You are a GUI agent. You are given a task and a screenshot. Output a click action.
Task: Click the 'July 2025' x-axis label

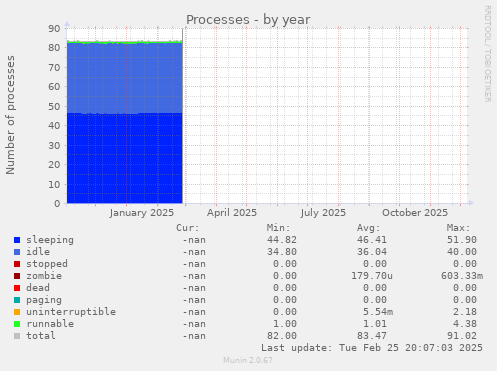(323, 213)
